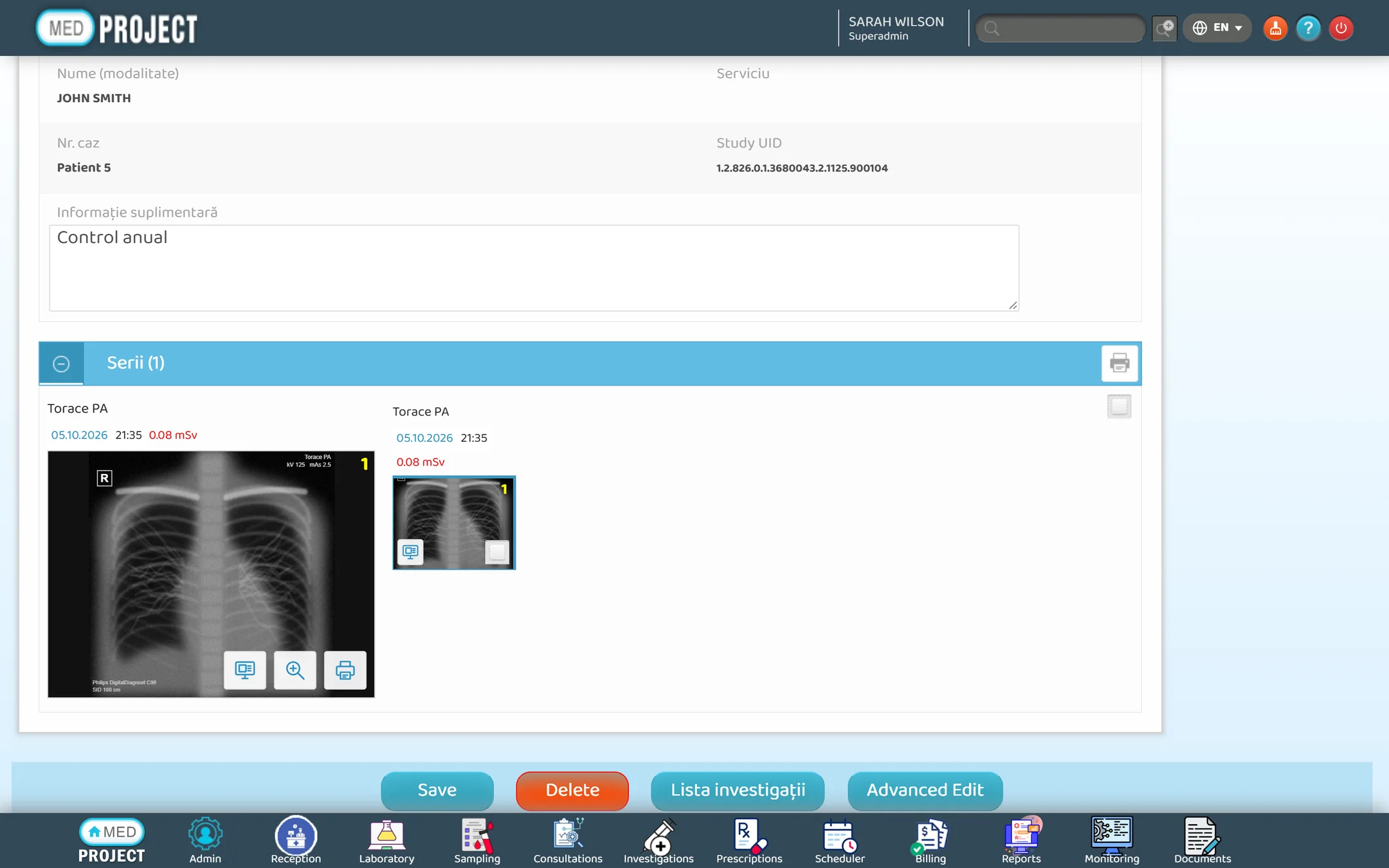Screen dimensions: 1389x868
Task: Open the Billing module
Action: pos(931,841)
